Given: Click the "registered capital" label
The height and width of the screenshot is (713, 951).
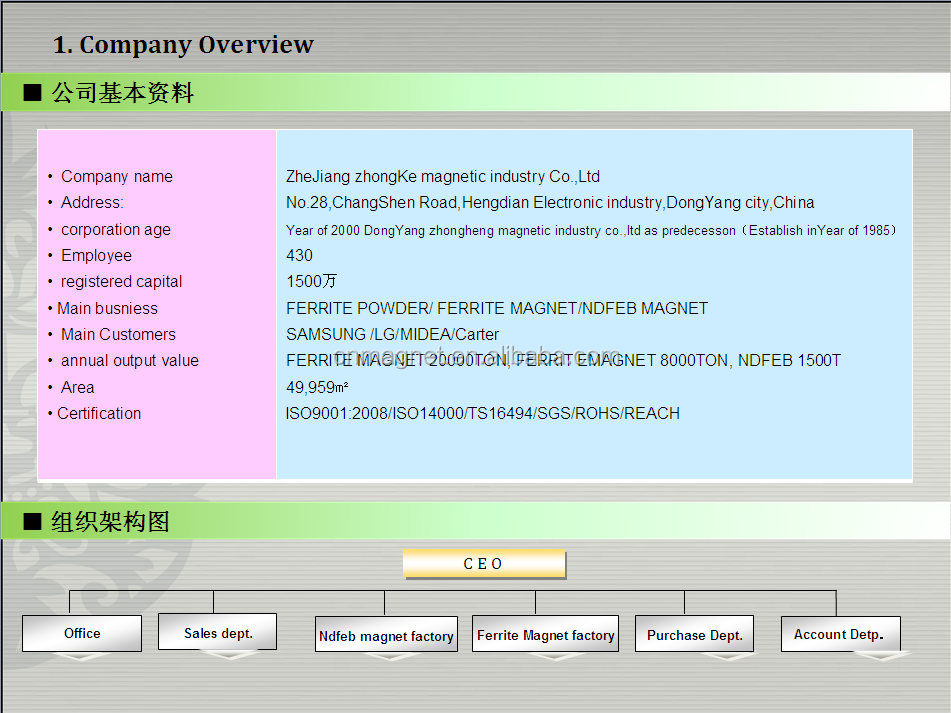Looking at the screenshot, I should coord(121,282).
